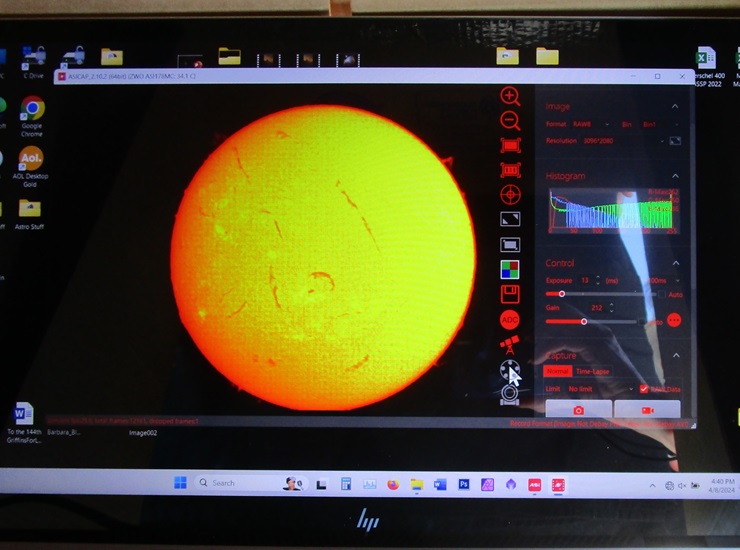The height and width of the screenshot is (550, 740).
Task: Collapse the Control section
Action: [676, 263]
